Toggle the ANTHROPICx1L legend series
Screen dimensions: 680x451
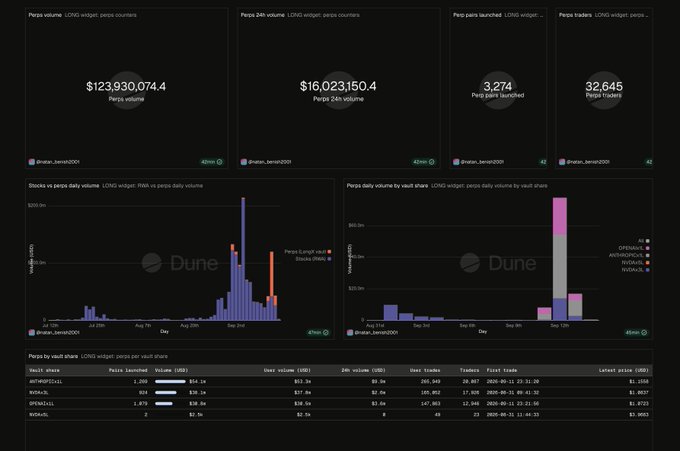coord(629,255)
